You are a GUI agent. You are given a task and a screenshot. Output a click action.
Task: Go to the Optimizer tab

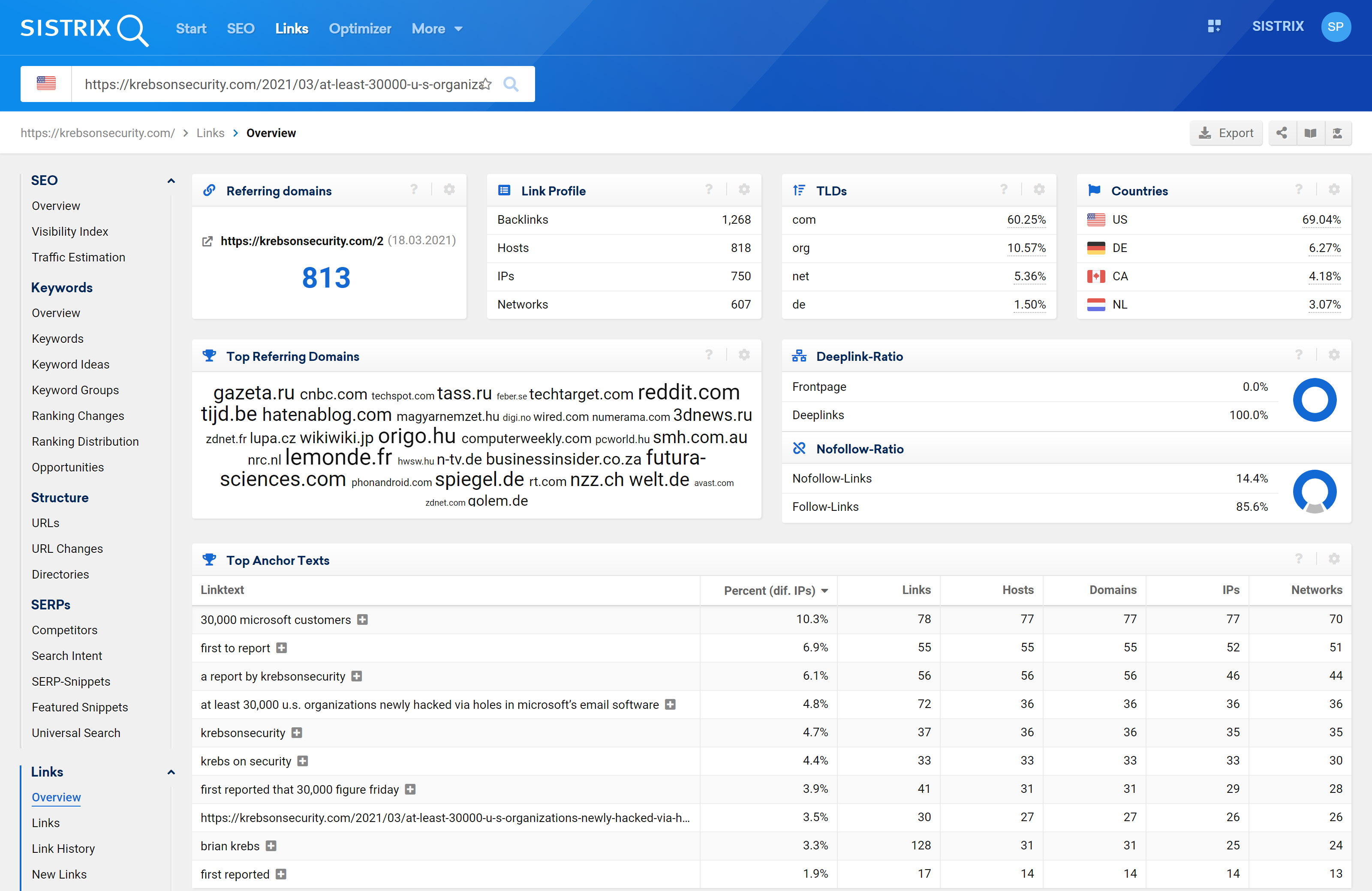(x=360, y=29)
